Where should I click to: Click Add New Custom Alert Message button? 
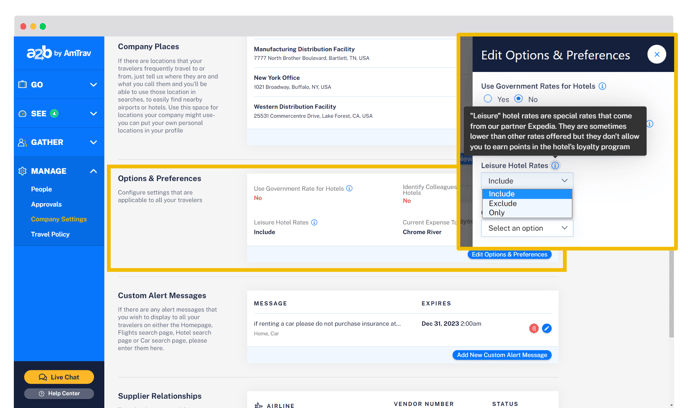[x=502, y=355]
